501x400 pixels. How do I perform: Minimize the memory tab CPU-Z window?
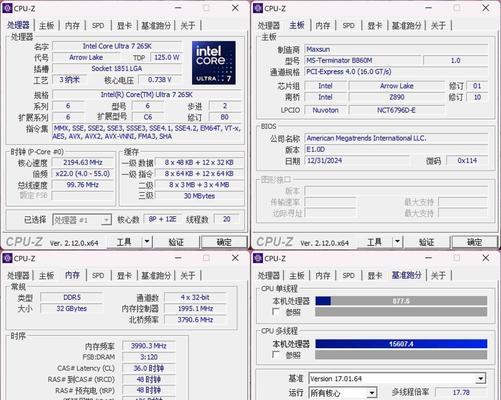pyautogui.click(x=178, y=258)
